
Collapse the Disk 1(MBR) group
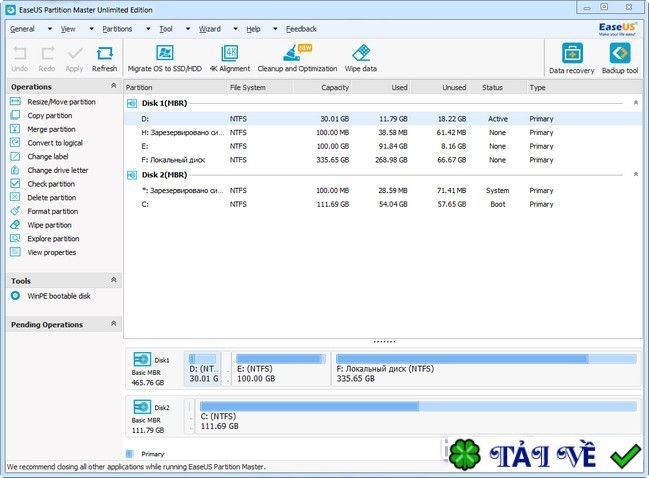click(636, 103)
